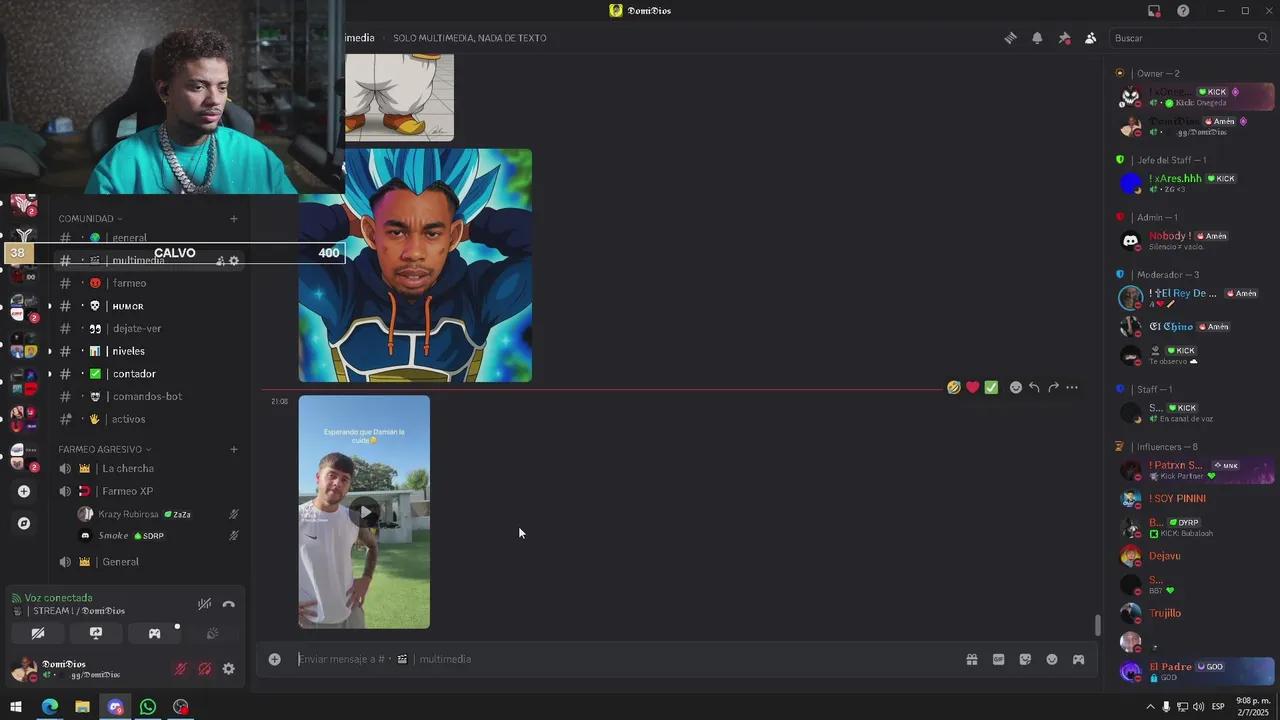Screen dimensions: 1280x720
Task: Open the gift Nitro icon
Action: [971, 659]
